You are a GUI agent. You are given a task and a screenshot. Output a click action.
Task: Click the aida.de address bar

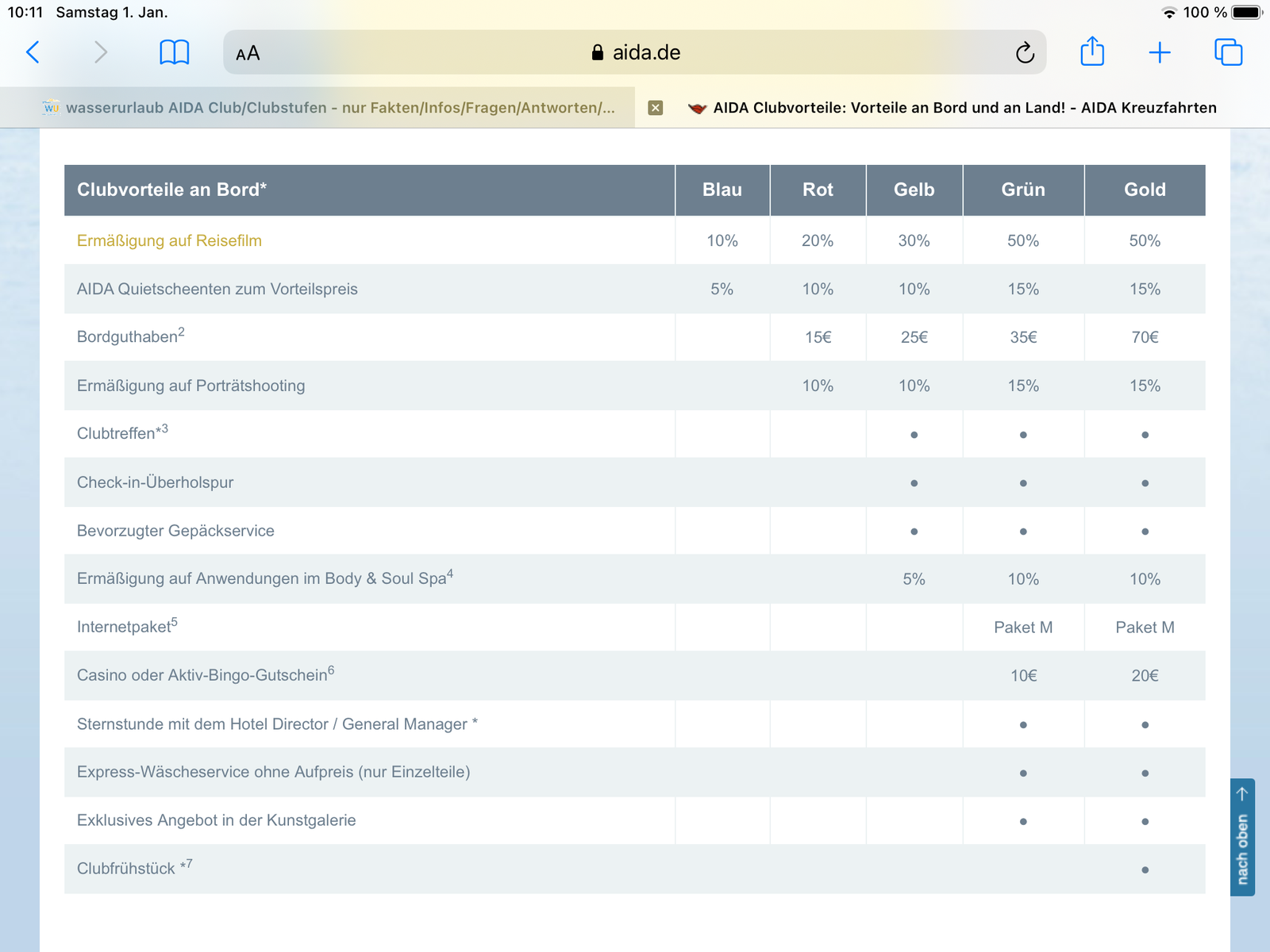click(635, 53)
